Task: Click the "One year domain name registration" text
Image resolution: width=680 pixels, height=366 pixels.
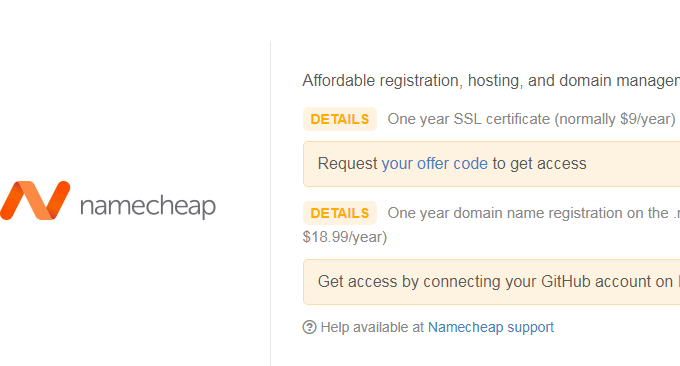Action: 527,213
